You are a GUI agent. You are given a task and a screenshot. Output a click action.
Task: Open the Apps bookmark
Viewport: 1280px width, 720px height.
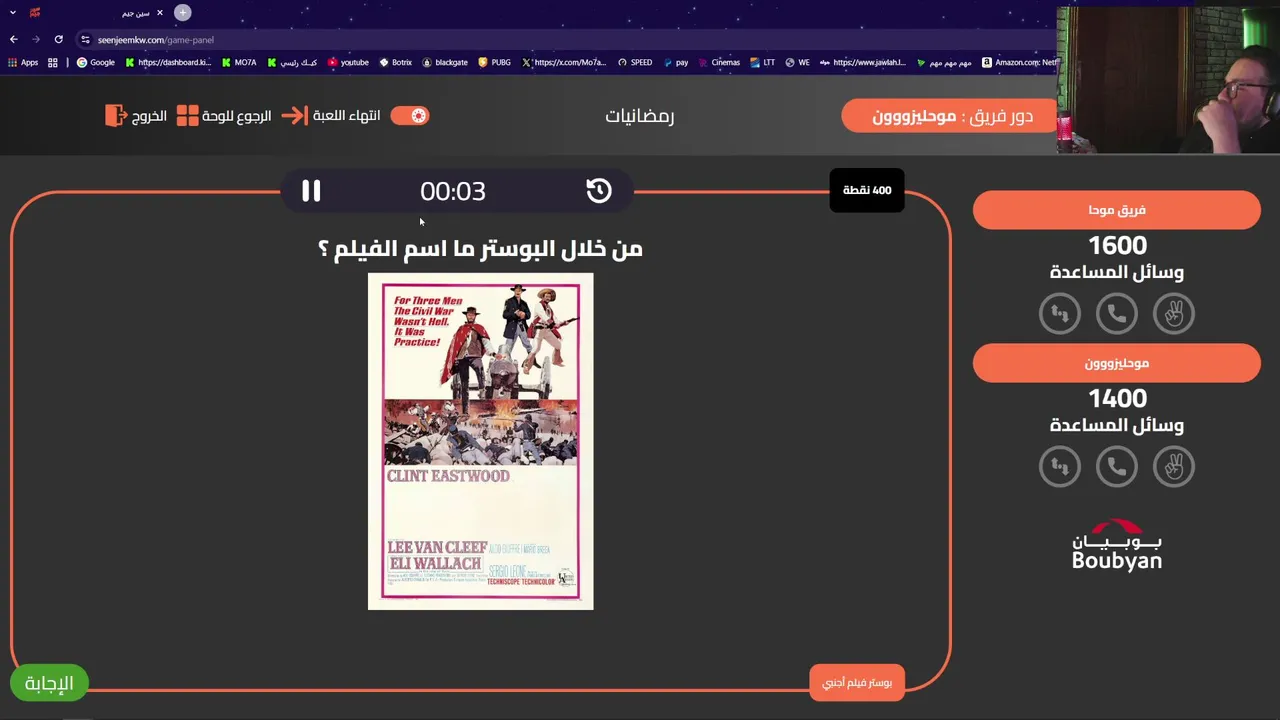[23, 62]
